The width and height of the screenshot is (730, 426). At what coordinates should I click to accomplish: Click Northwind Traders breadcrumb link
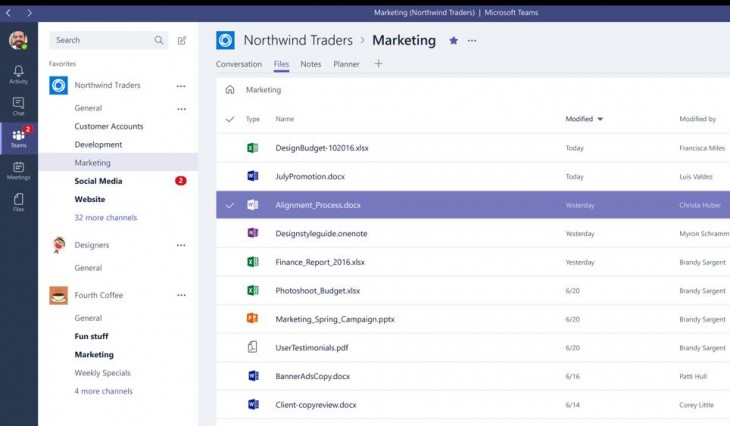(x=298, y=41)
